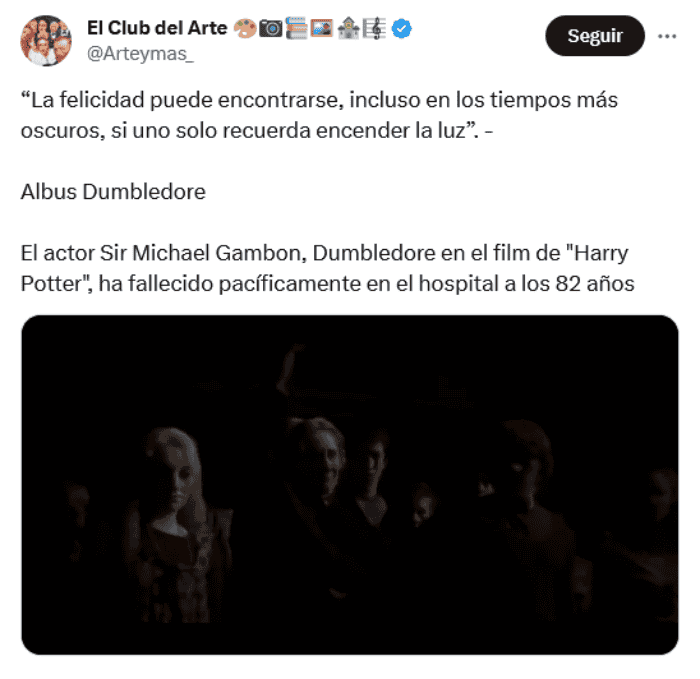Click the blue verified badge
The height and width of the screenshot is (679, 700).
pyautogui.click(x=401, y=29)
